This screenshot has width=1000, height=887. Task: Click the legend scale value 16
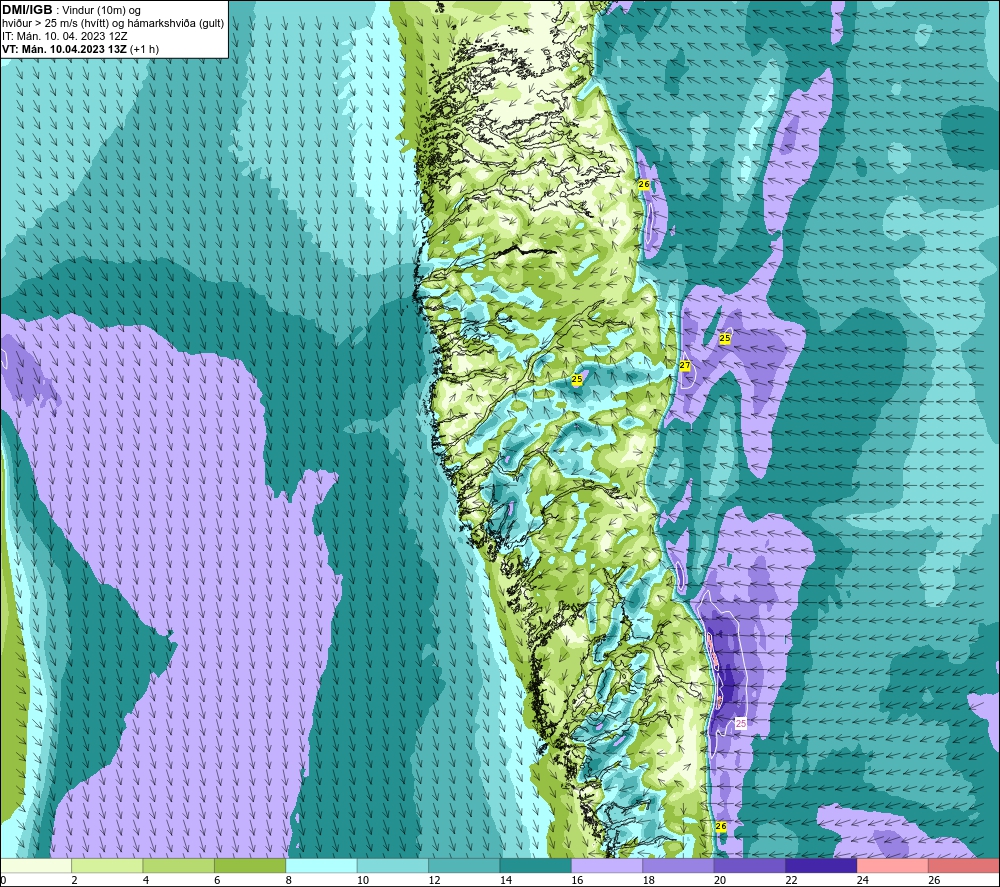[x=577, y=880]
